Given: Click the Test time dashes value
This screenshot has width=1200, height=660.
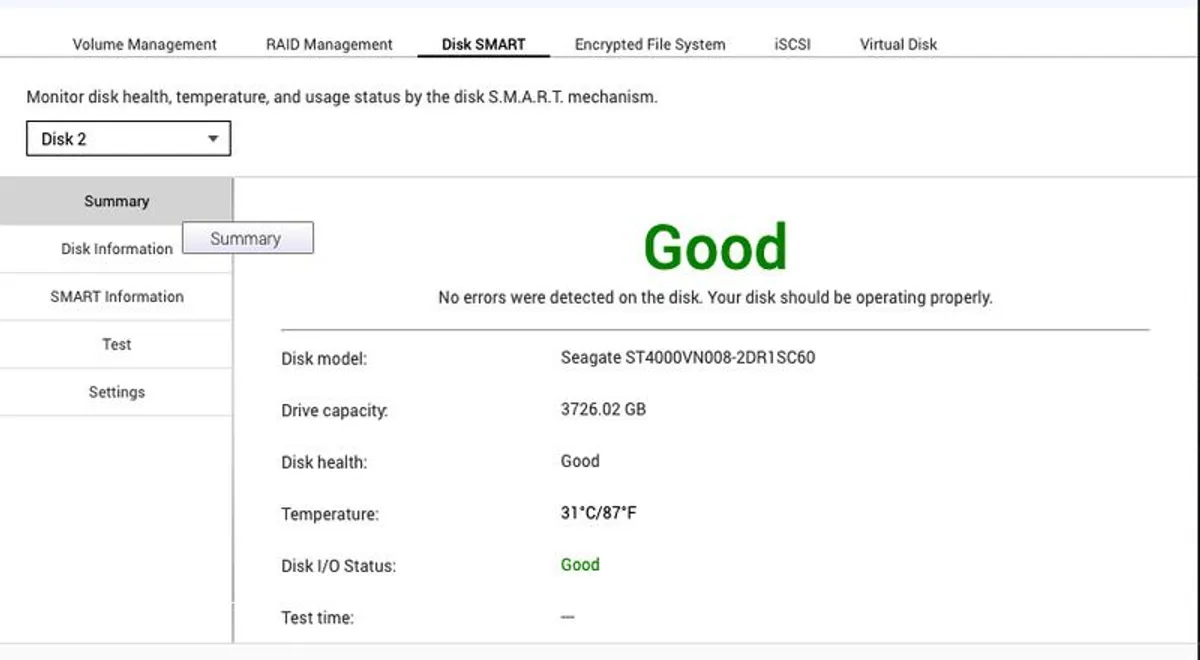Looking at the screenshot, I should click(568, 617).
